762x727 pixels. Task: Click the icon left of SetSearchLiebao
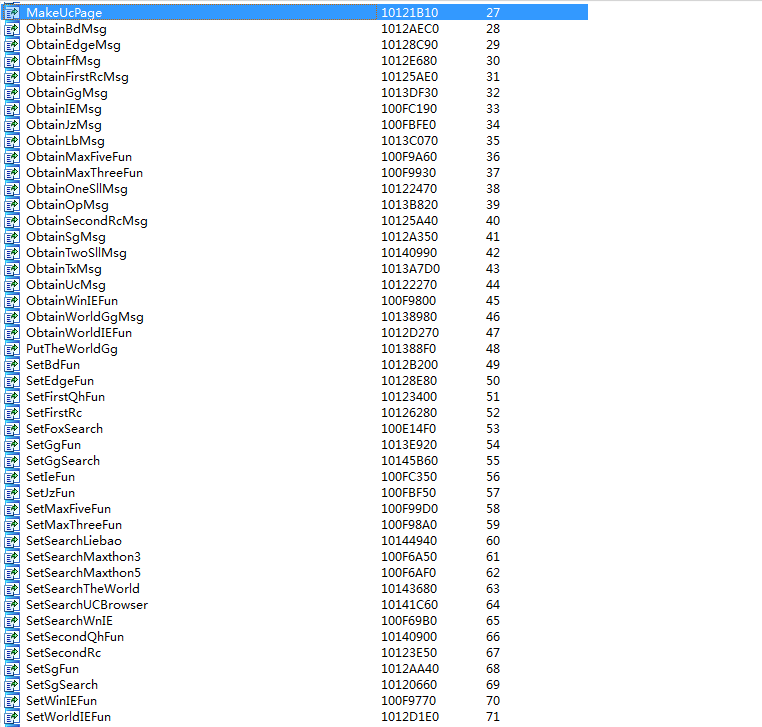[12, 541]
